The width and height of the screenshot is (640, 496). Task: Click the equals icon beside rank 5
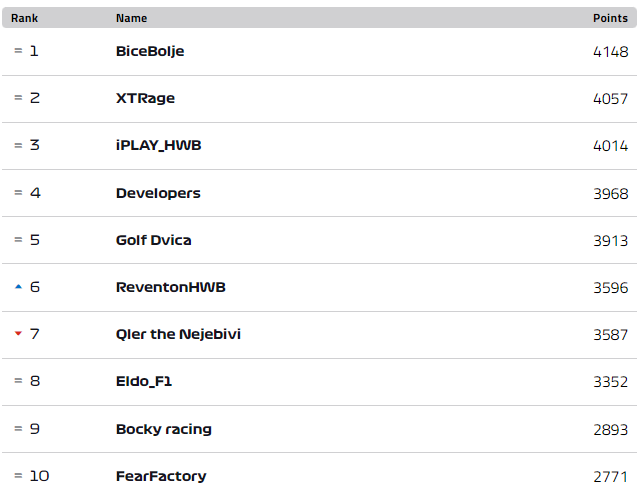coord(18,240)
